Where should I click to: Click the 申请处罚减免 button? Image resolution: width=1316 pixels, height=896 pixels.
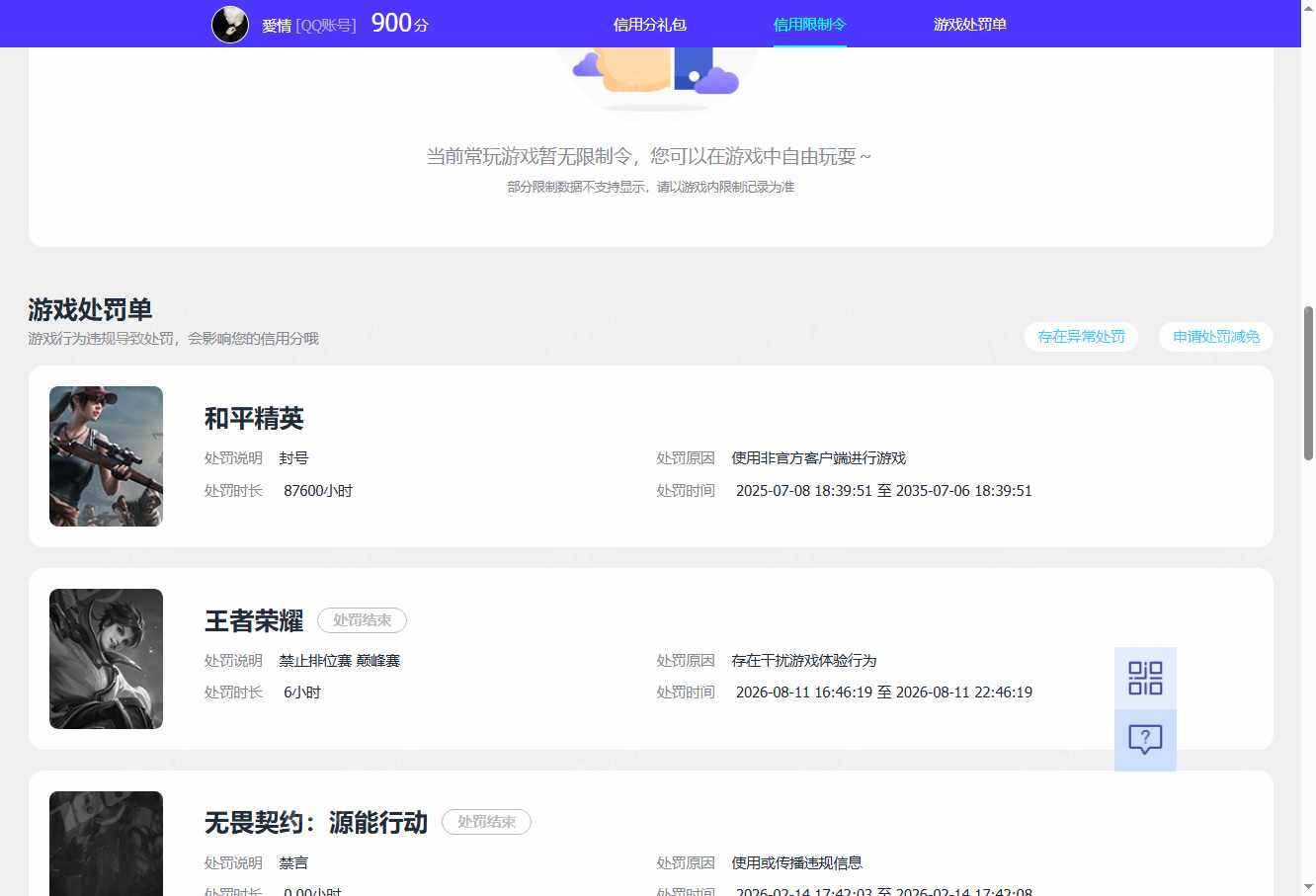coord(1216,337)
